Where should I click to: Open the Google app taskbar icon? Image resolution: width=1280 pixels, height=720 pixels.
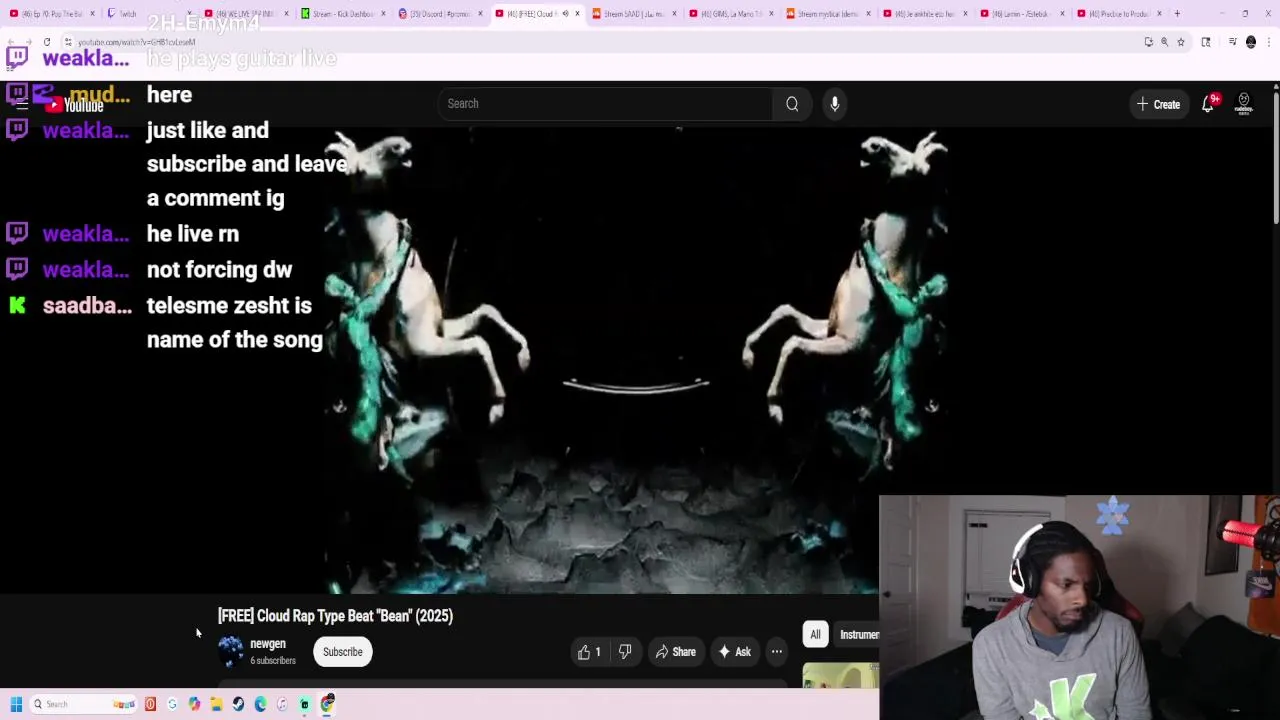click(x=172, y=704)
